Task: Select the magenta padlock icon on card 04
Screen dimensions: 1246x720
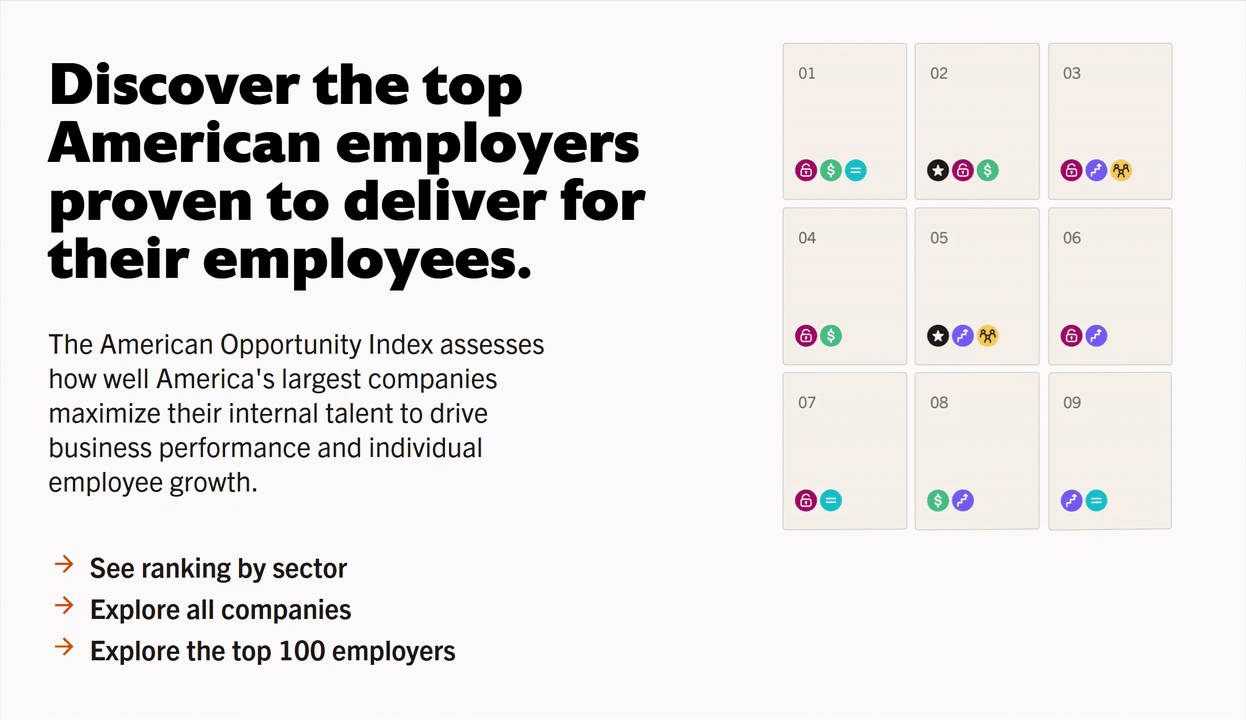Action: [805, 335]
